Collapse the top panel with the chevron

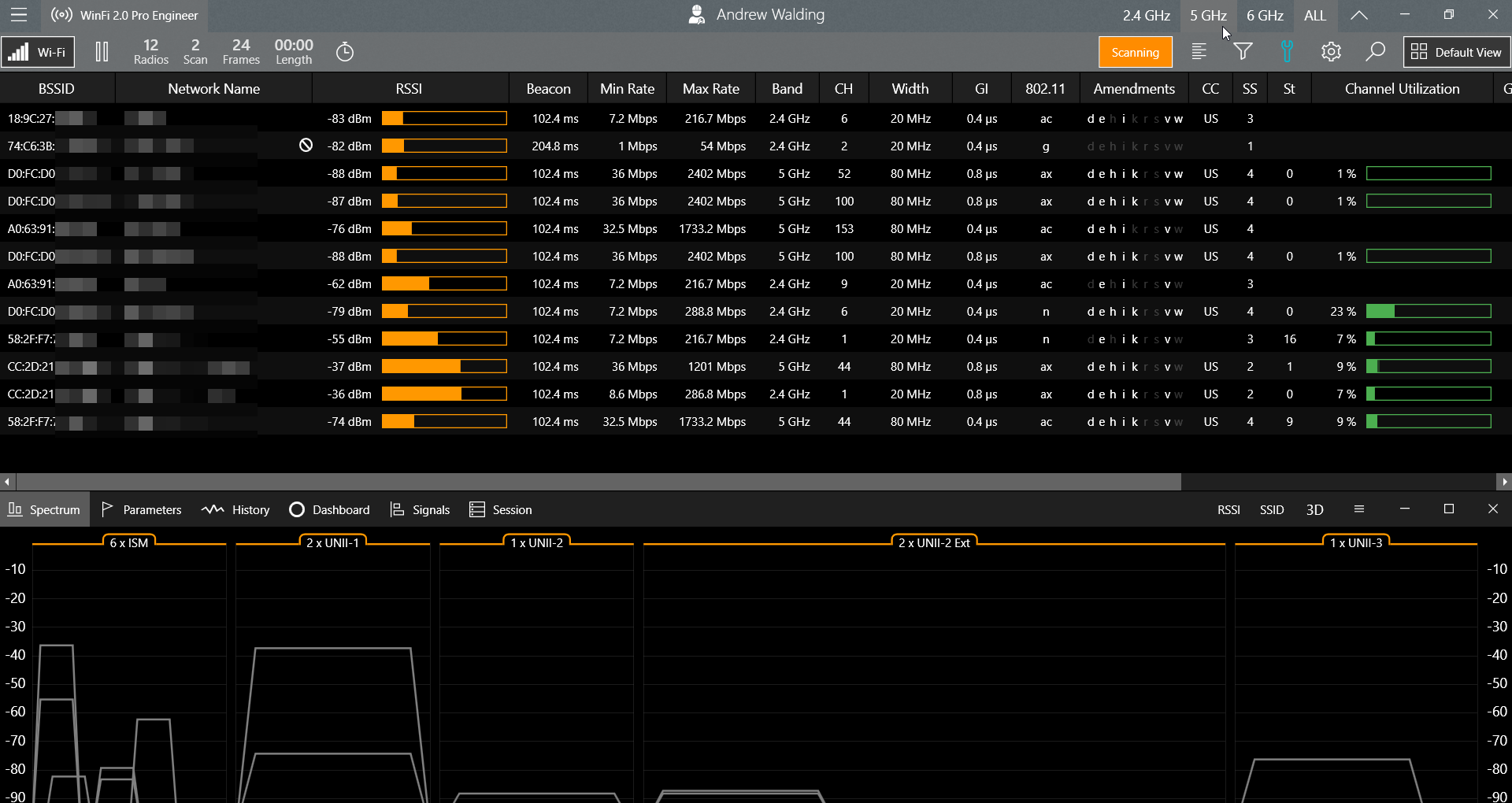[x=1358, y=15]
